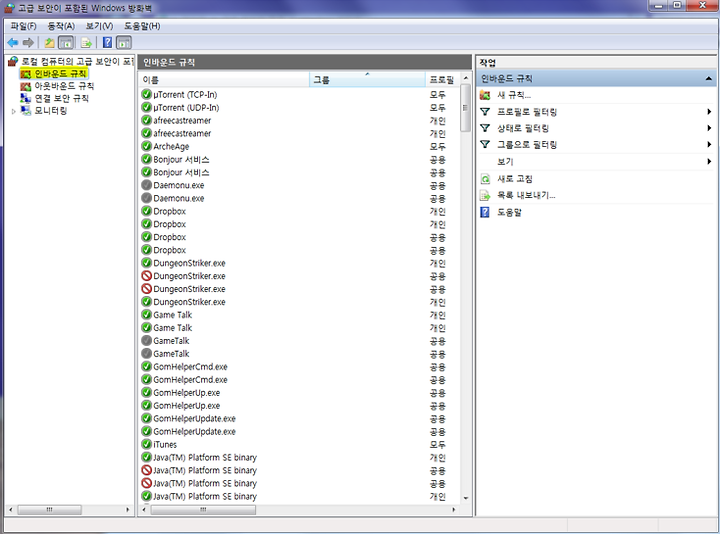Click the 상태로 필터링 funnel icon
This screenshot has width=720, height=534.
[x=485, y=128]
